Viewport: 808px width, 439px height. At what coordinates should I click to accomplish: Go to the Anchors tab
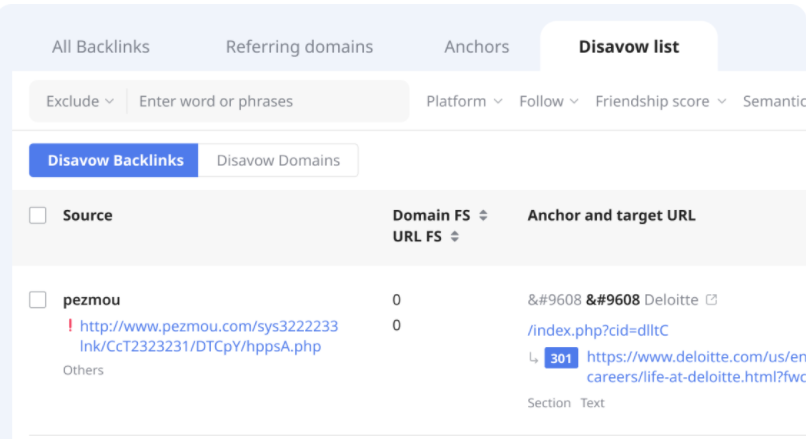click(476, 47)
